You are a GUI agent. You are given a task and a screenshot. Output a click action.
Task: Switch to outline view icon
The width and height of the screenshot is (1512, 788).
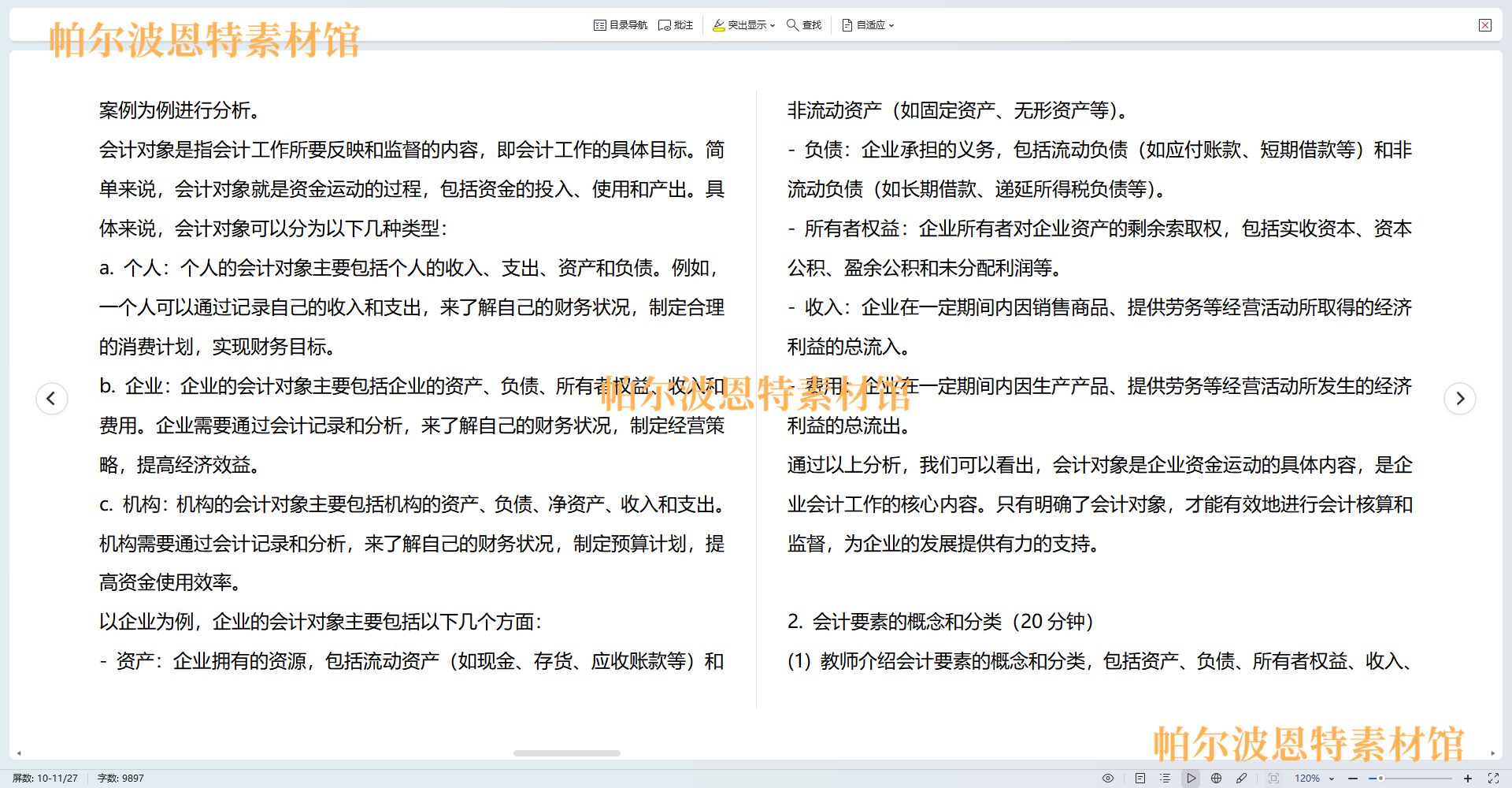[x=1165, y=778]
